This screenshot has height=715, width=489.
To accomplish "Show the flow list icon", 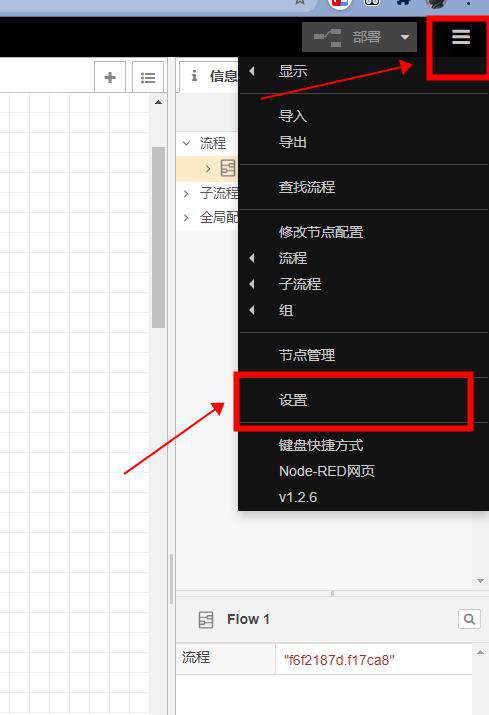I will click(148, 77).
